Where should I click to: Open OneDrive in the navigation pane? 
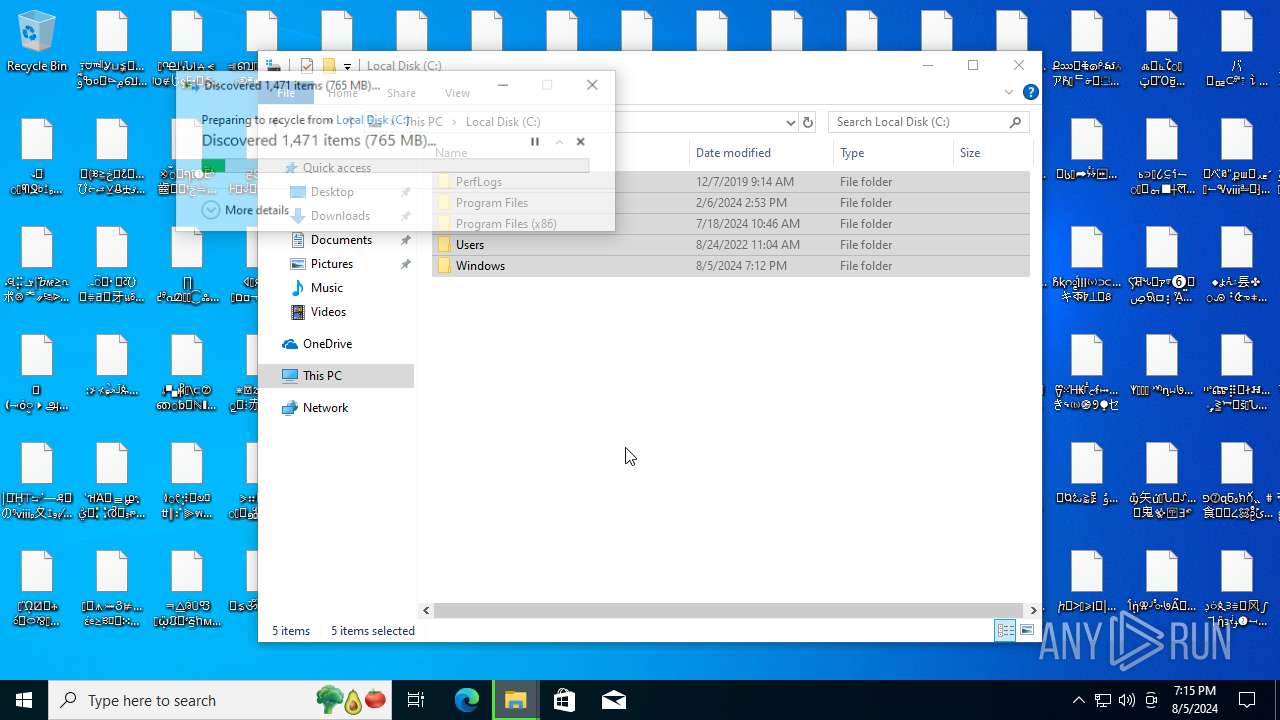click(327, 344)
